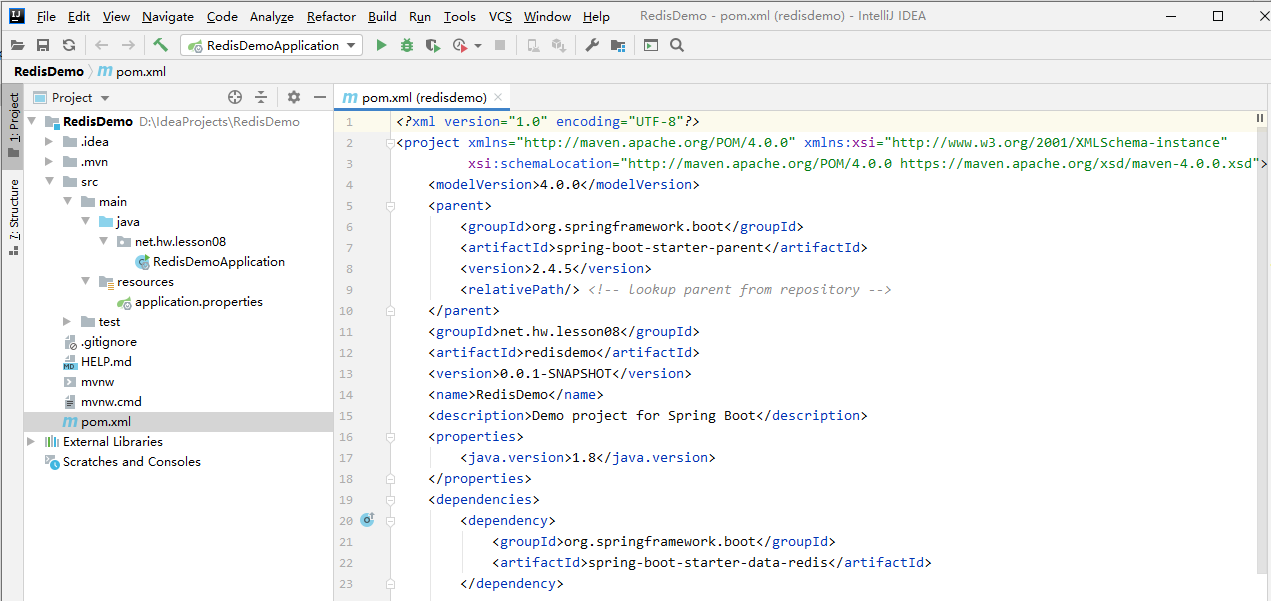Build the project with hammer icon

pyautogui.click(x=161, y=45)
